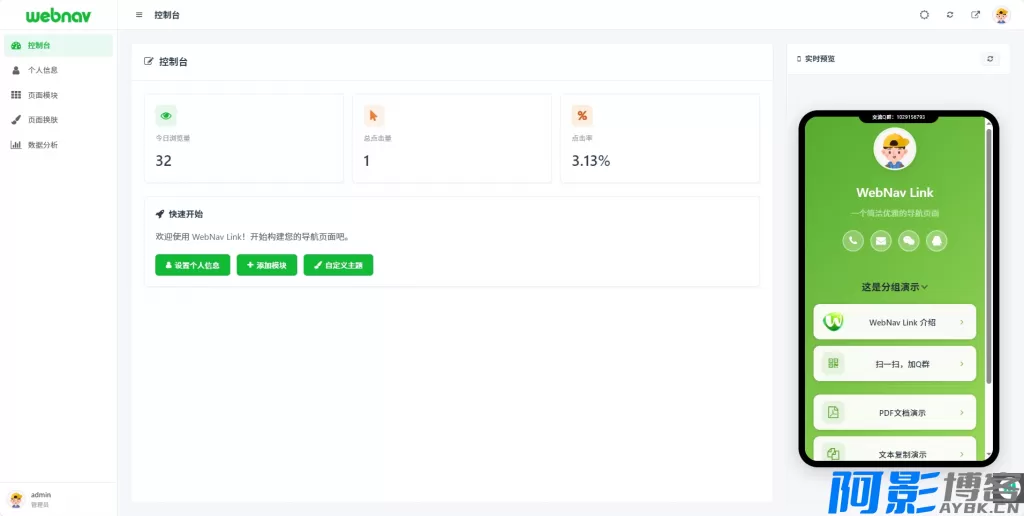The image size is (1024, 516).
Task: Click the theme toggle icon in the header
Action: [x=924, y=15]
